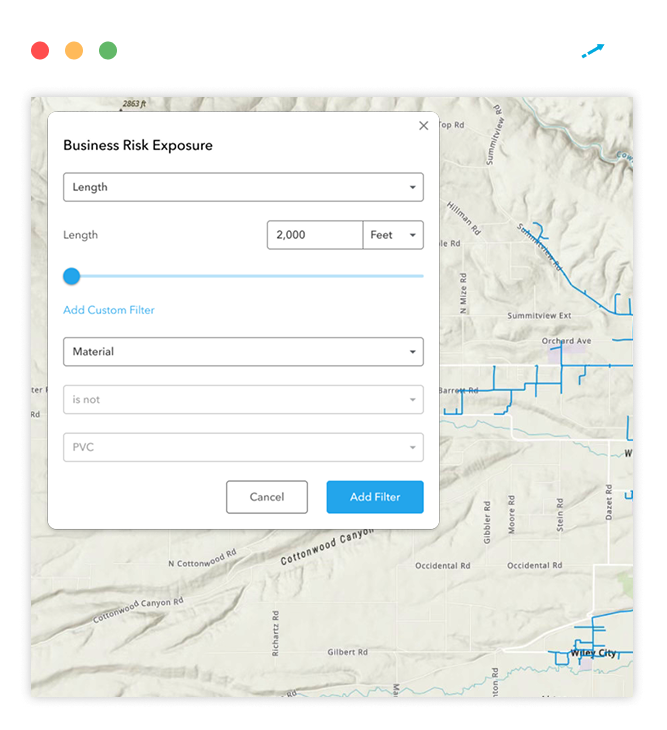This screenshot has height=730, width=667.
Task: Click the Add Custom Filter link
Action: (x=108, y=310)
